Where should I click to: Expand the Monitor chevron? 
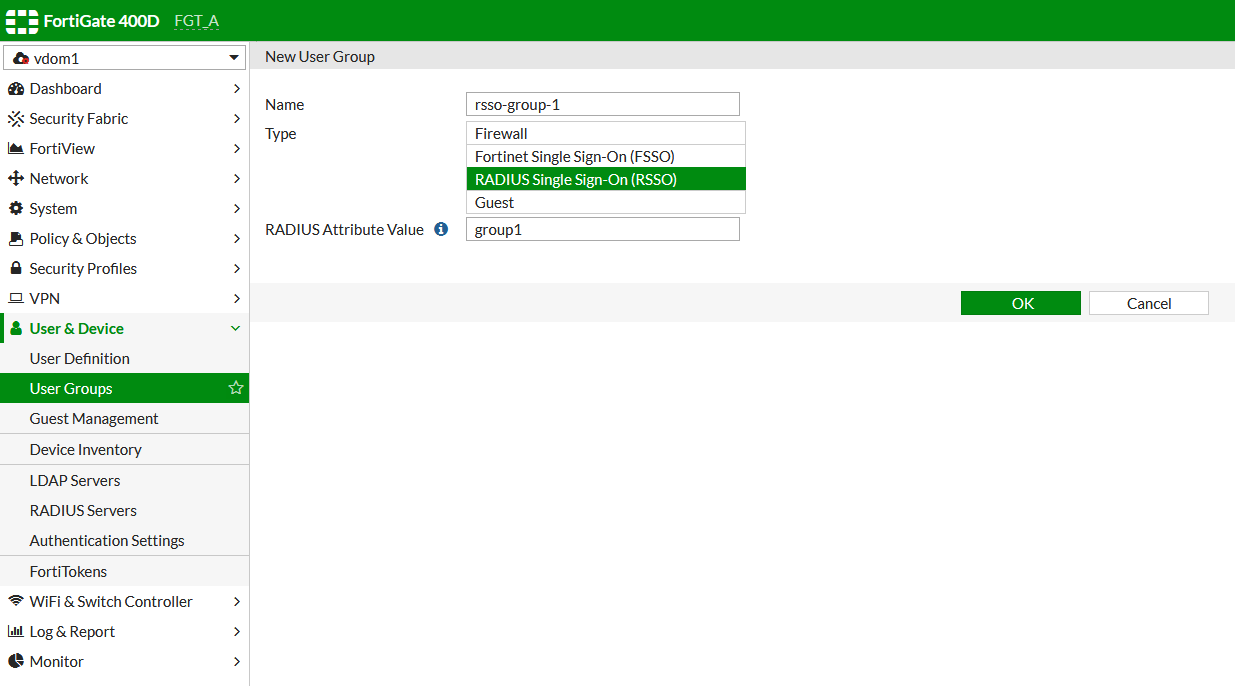(237, 661)
